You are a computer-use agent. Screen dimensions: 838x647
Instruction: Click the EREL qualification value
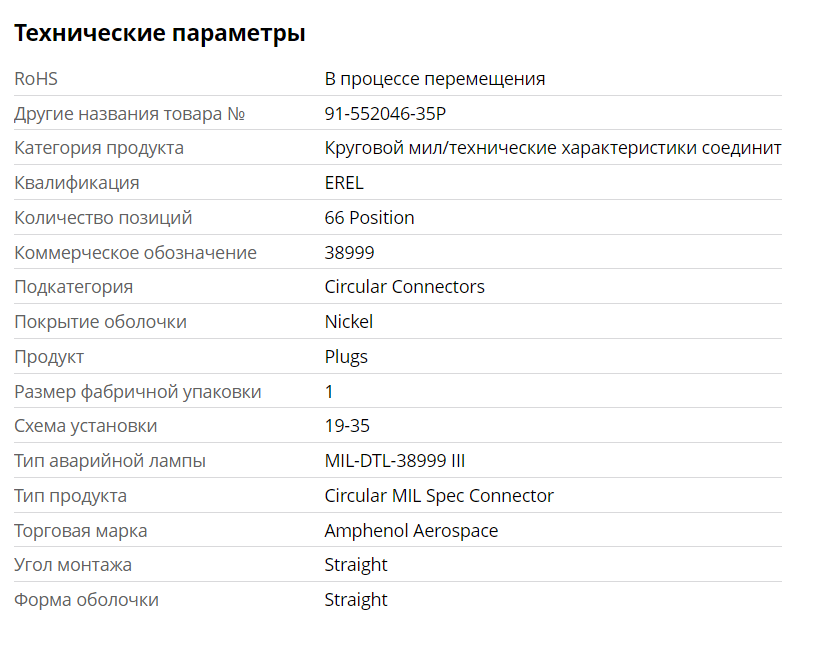coord(344,183)
